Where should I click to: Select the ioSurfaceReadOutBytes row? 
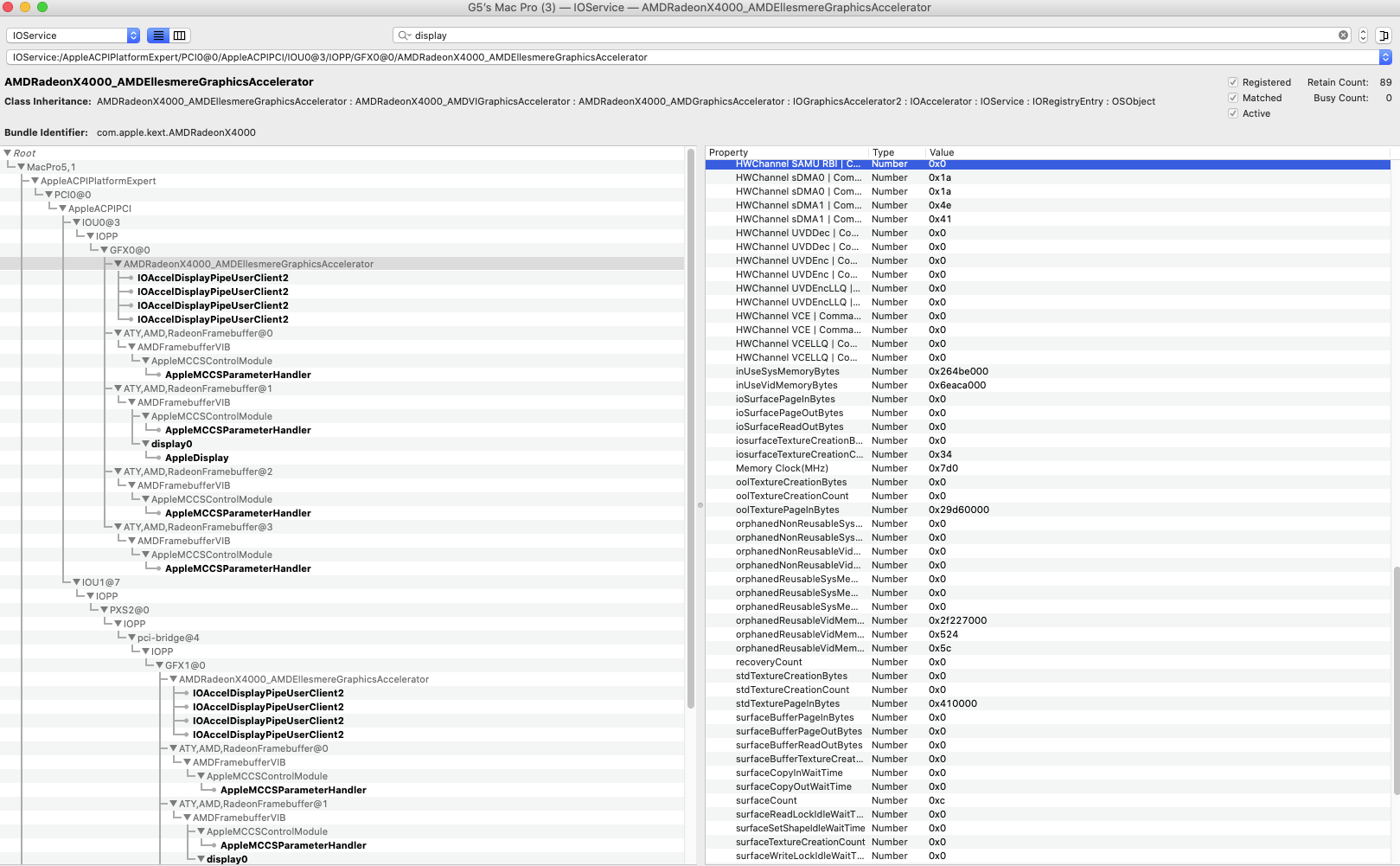point(1047,427)
